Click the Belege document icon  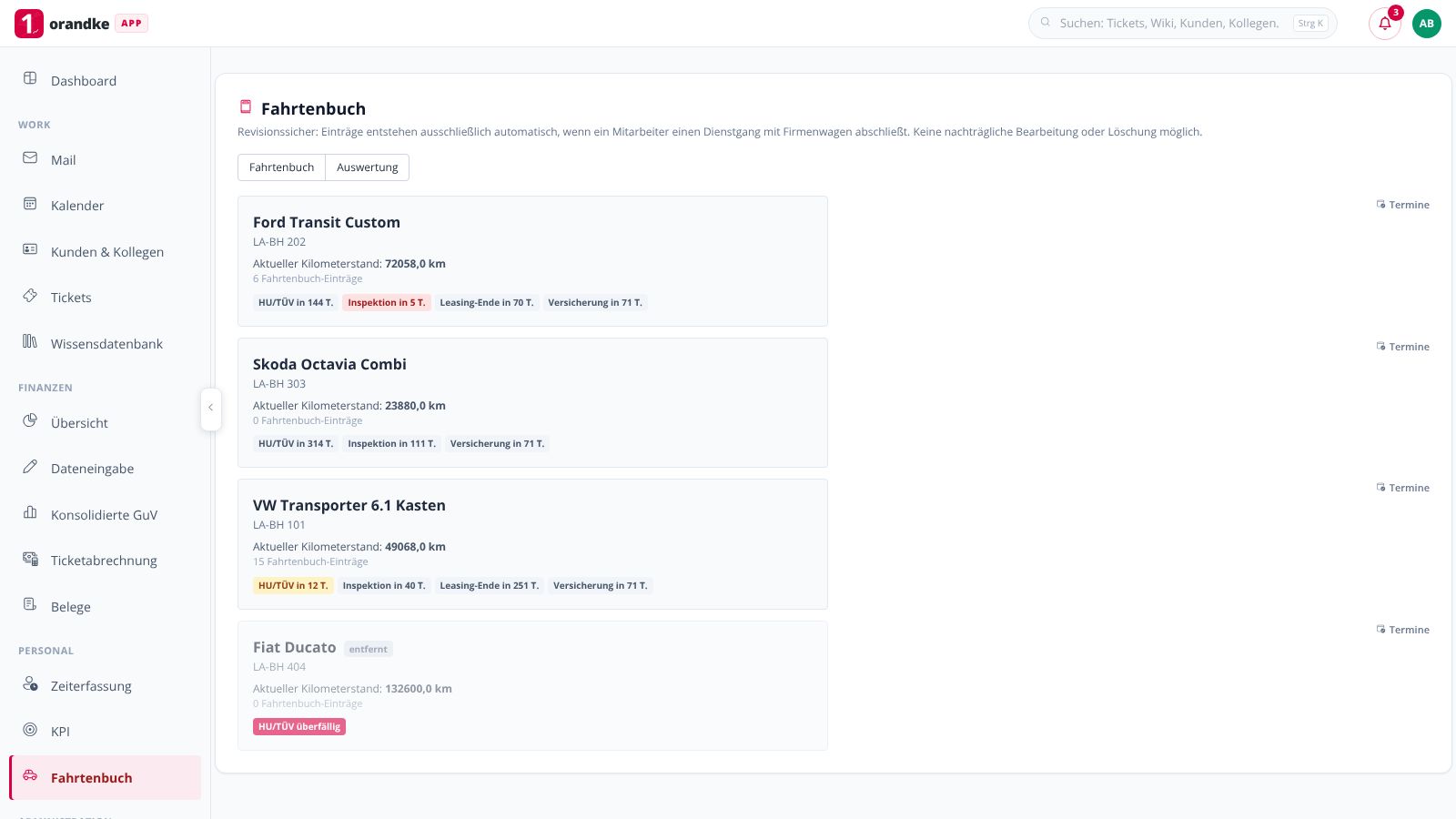[30, 604]
